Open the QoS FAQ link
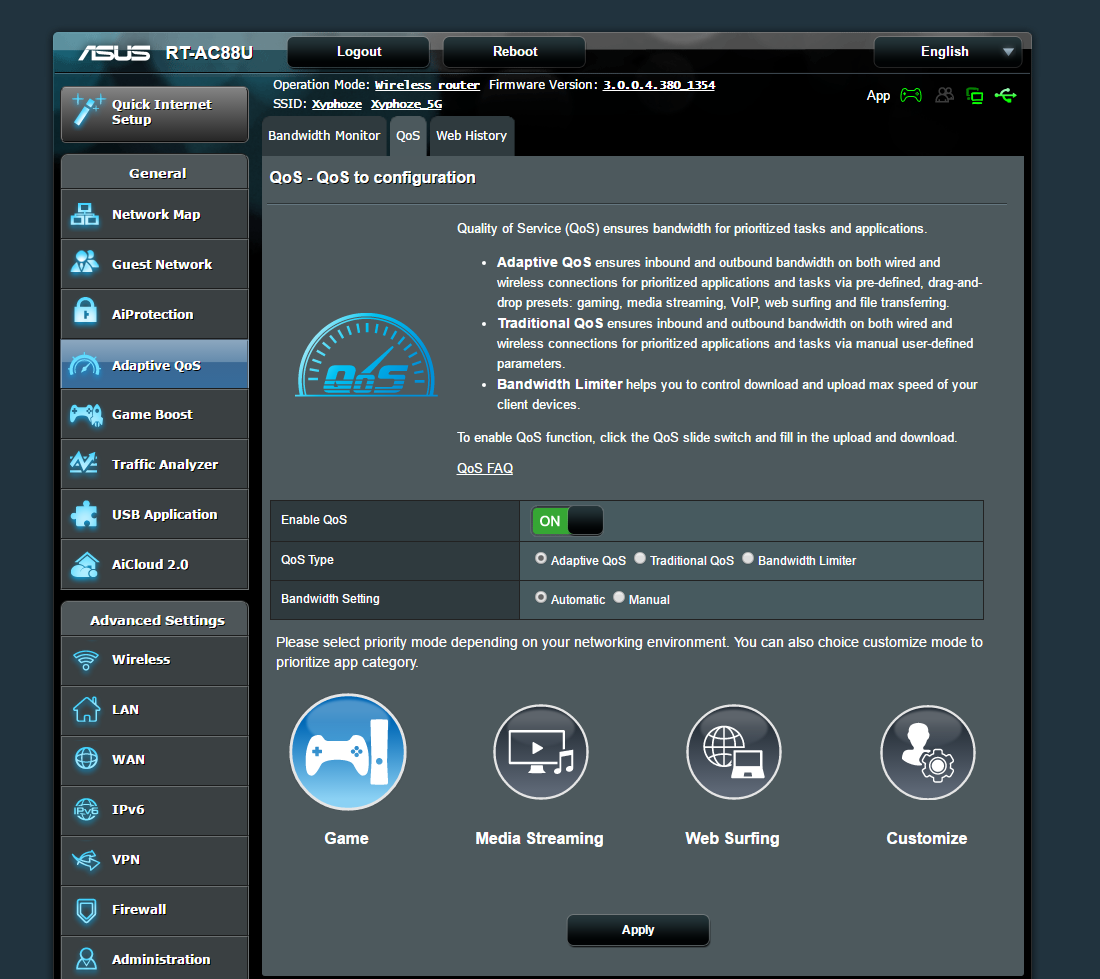Image resolution: width=1100 pixels, height=979 pixels. (485, 468)
